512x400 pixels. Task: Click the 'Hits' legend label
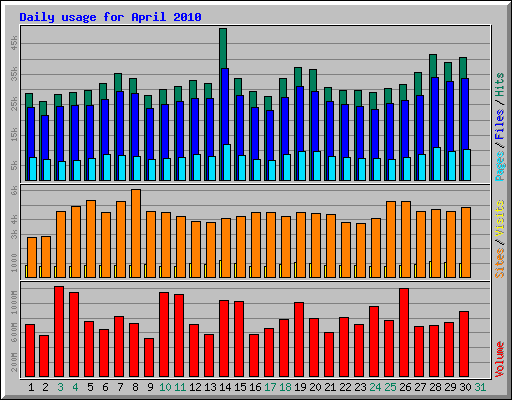499,85
